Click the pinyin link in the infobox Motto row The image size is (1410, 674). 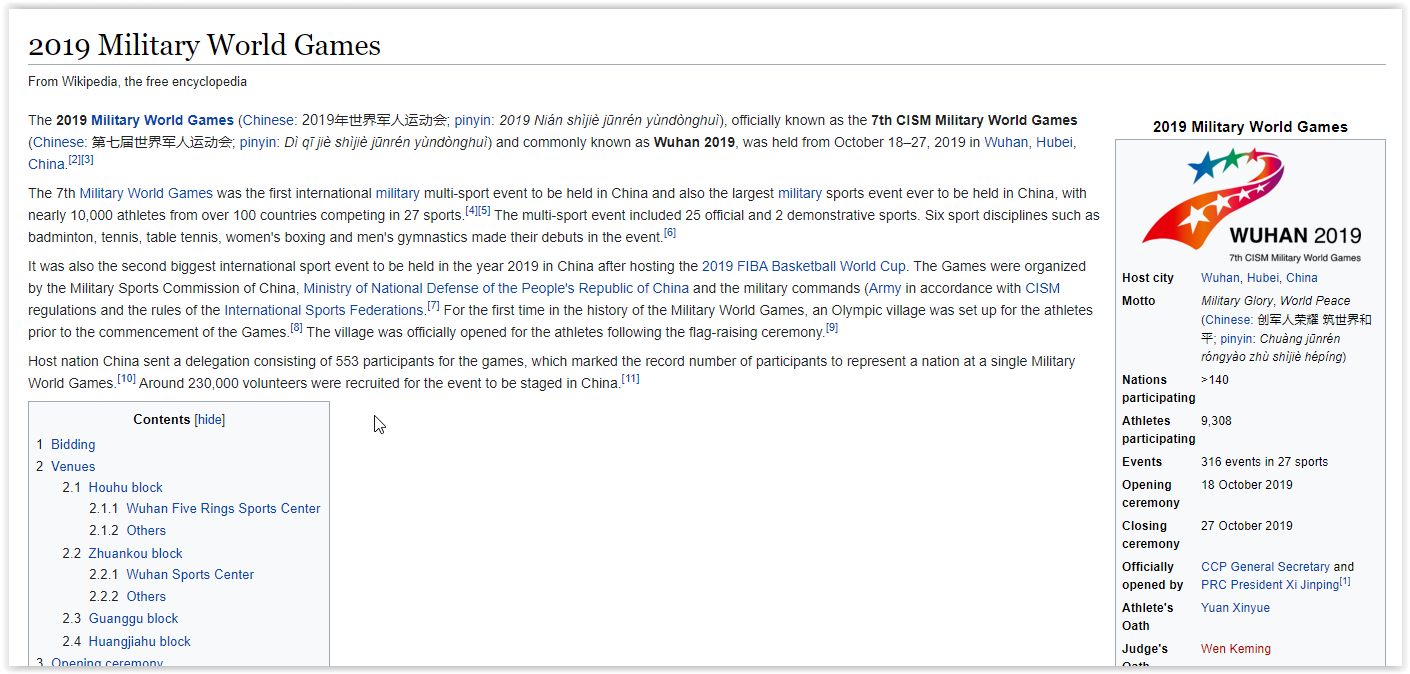click(1236, 339)
